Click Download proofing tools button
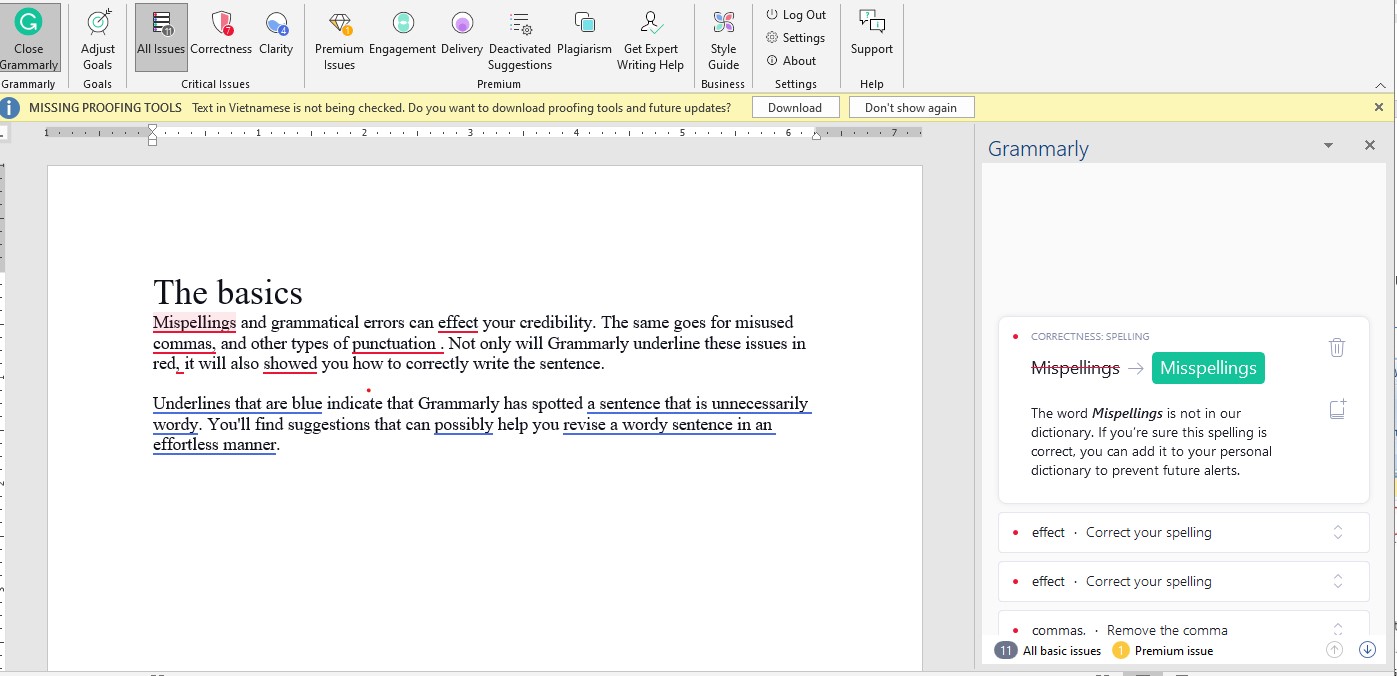The image size is (1397, 676). pos(795,108)
